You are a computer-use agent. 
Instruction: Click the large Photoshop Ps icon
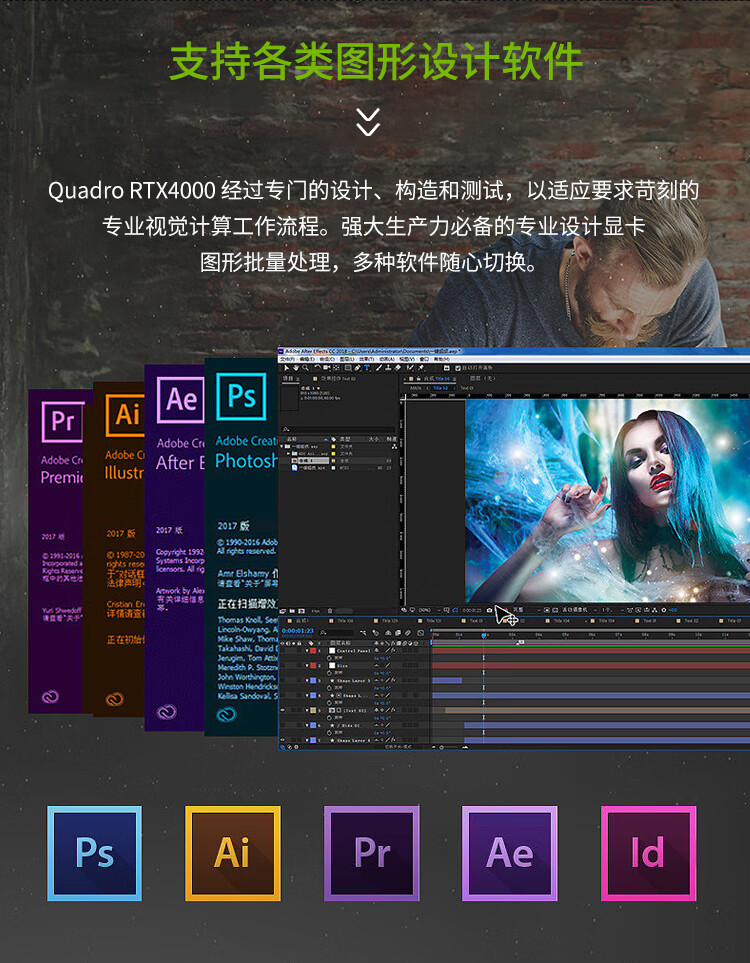pyautogui.click(x=95, y=853)
